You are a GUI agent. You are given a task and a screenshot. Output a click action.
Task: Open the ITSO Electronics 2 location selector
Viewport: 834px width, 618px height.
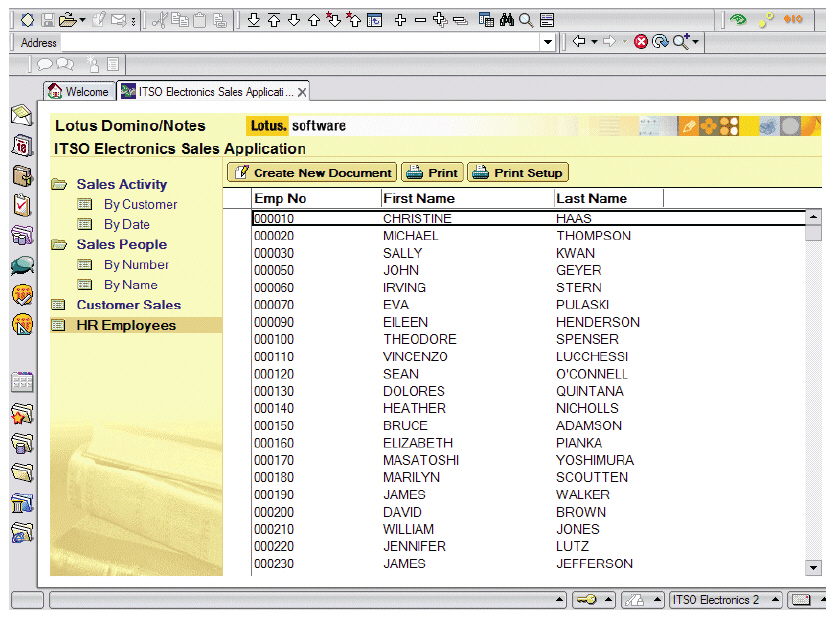725,600
